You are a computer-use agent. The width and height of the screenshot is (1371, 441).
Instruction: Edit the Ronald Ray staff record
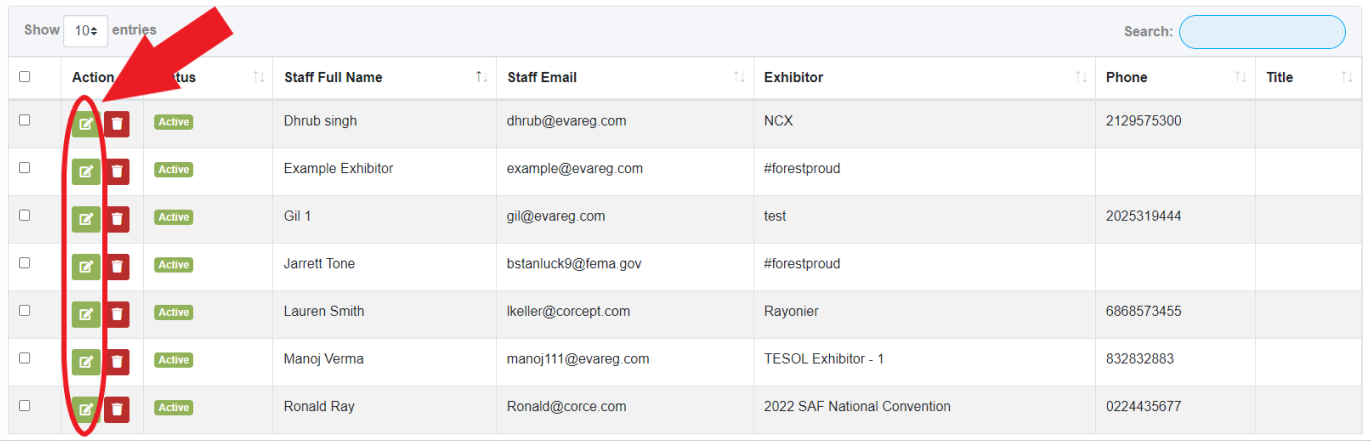click(86, 409)
